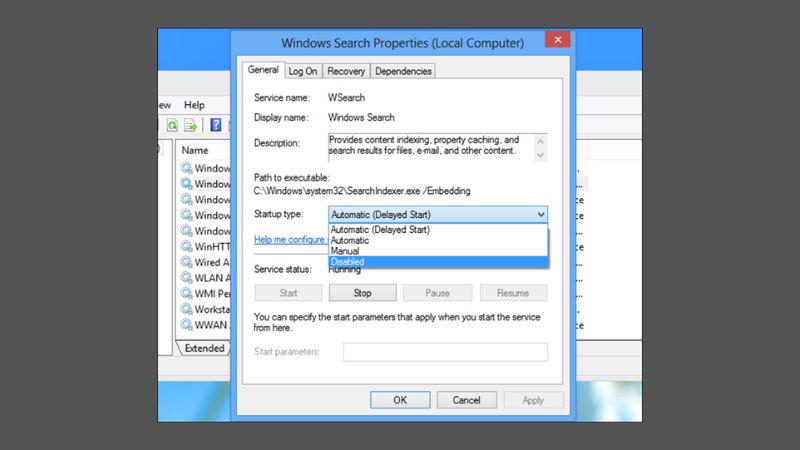
Task: Click the Export List toolbar icon
Action: pyautogui.click(x=189, y=126)
